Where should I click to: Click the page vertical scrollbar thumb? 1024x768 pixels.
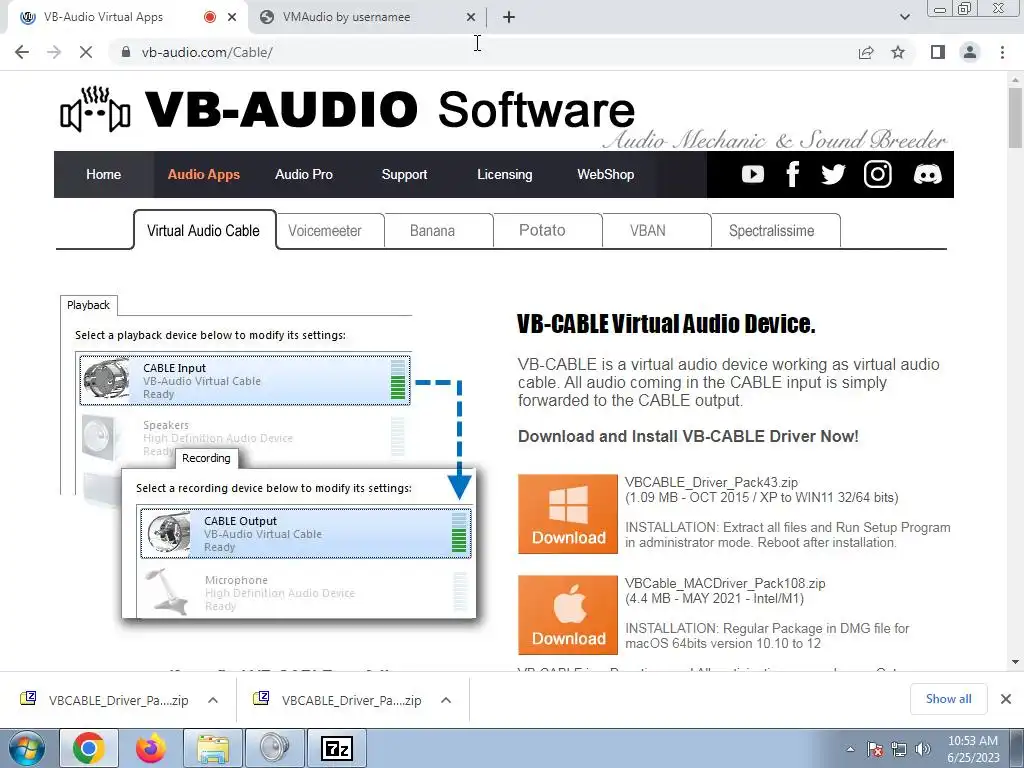coord(1015,118)
